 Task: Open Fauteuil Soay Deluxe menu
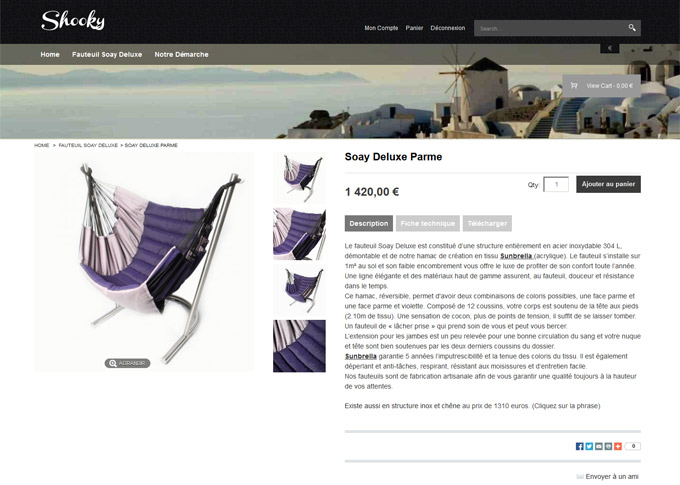(107, 54)
